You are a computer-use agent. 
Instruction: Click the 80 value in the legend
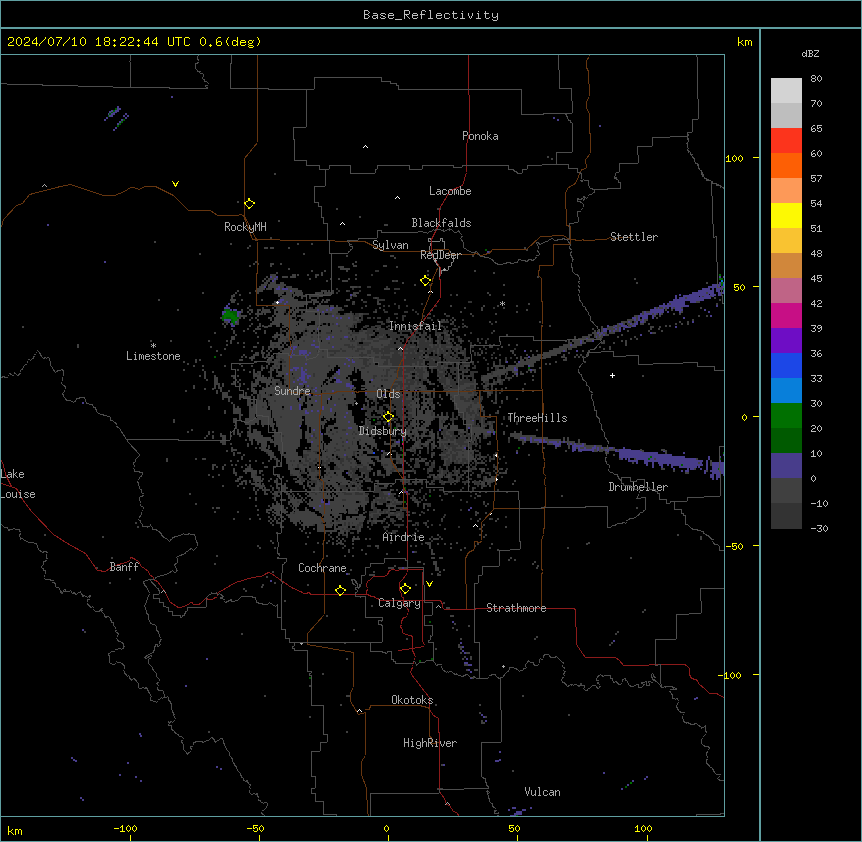(816, 79)
